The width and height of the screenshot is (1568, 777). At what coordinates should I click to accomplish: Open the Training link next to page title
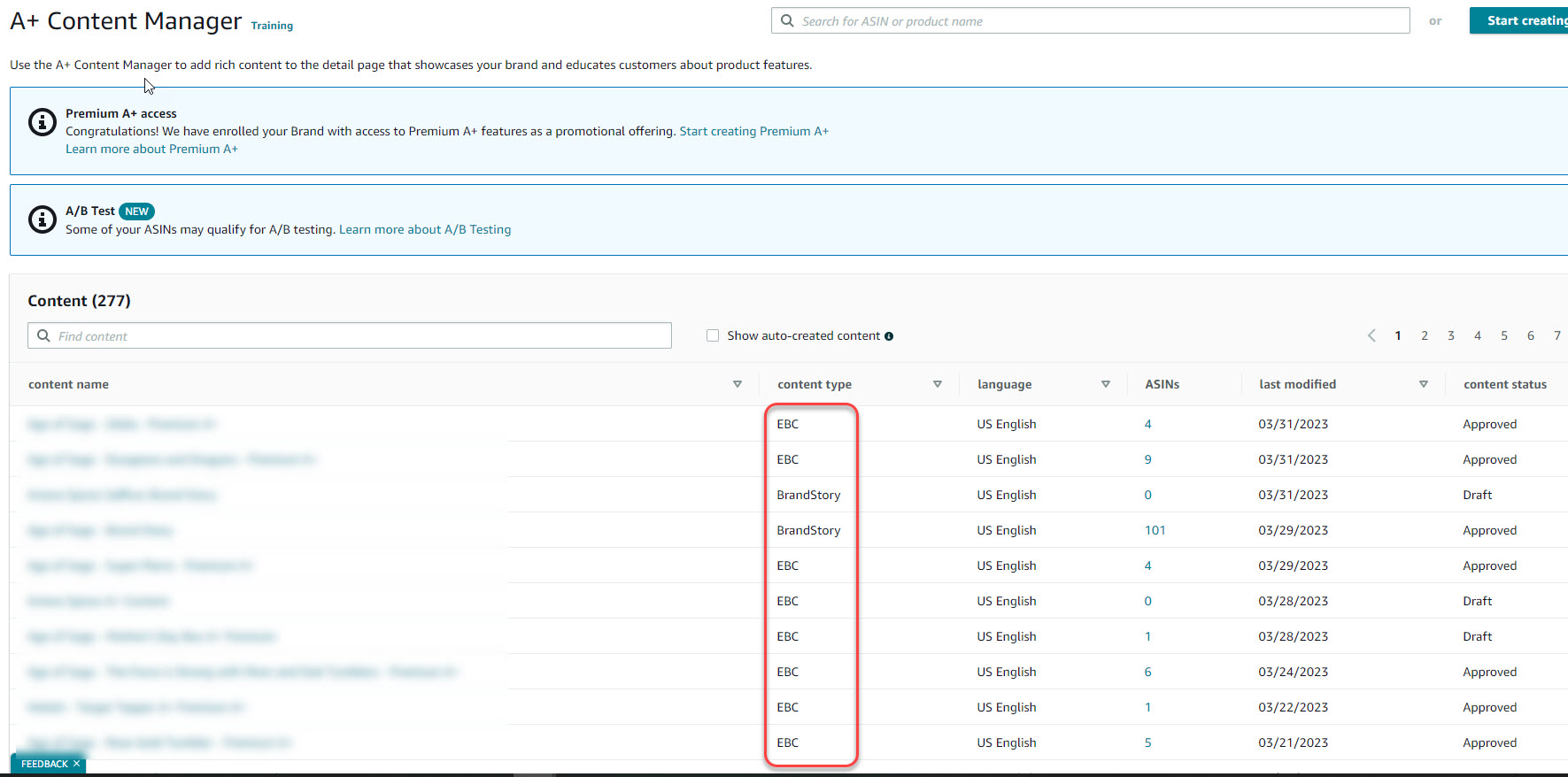point(272,26)
